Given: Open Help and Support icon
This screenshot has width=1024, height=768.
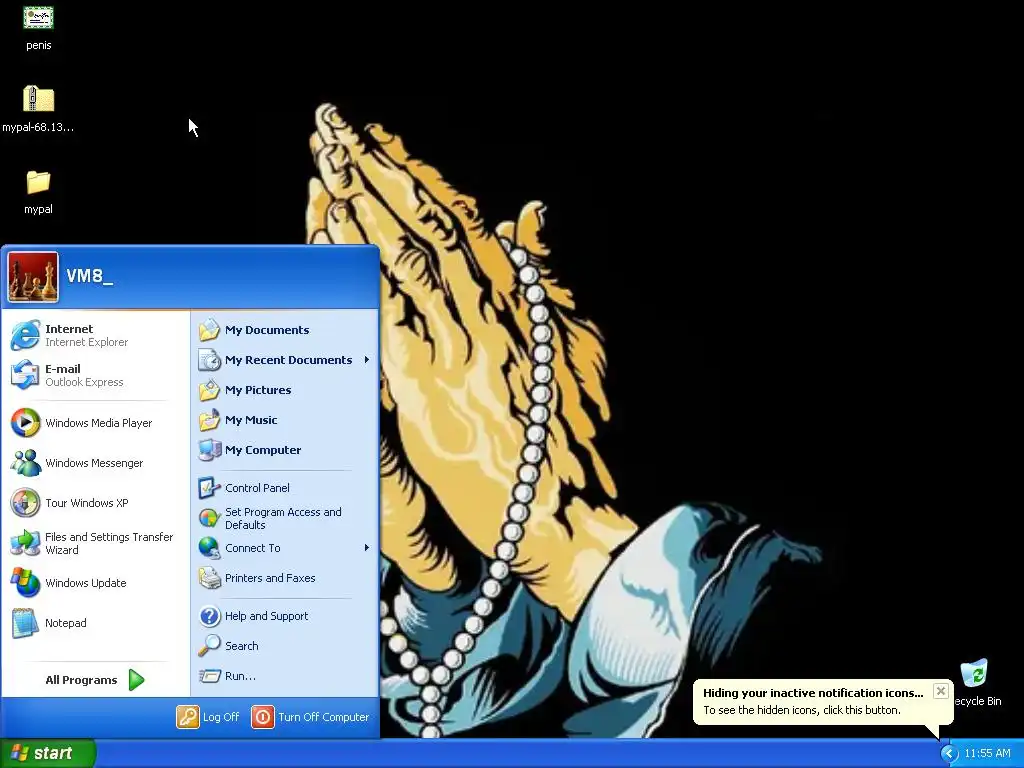Looking at the screenshot, I should click(210, 616).
